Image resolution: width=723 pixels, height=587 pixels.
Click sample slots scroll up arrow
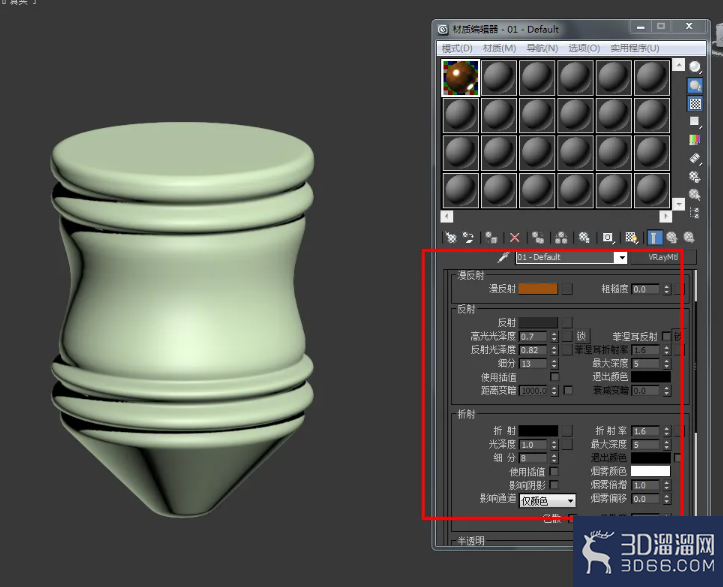[x=678, y=65]
